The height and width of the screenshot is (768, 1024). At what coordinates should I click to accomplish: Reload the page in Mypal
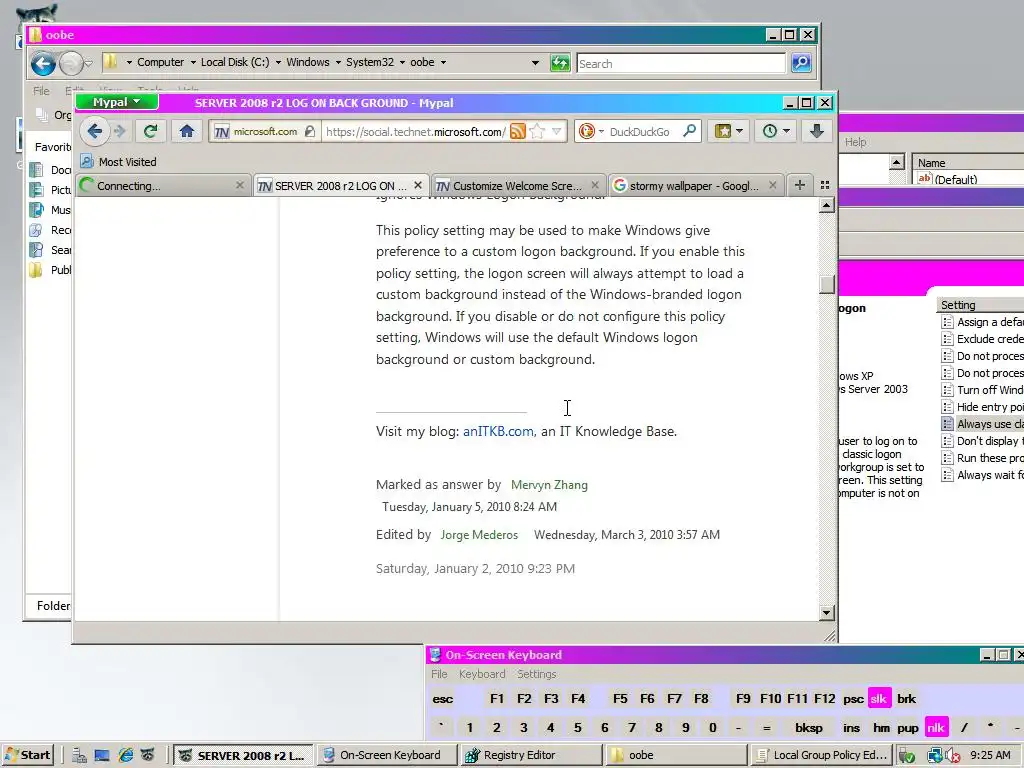tap(150, 131)
